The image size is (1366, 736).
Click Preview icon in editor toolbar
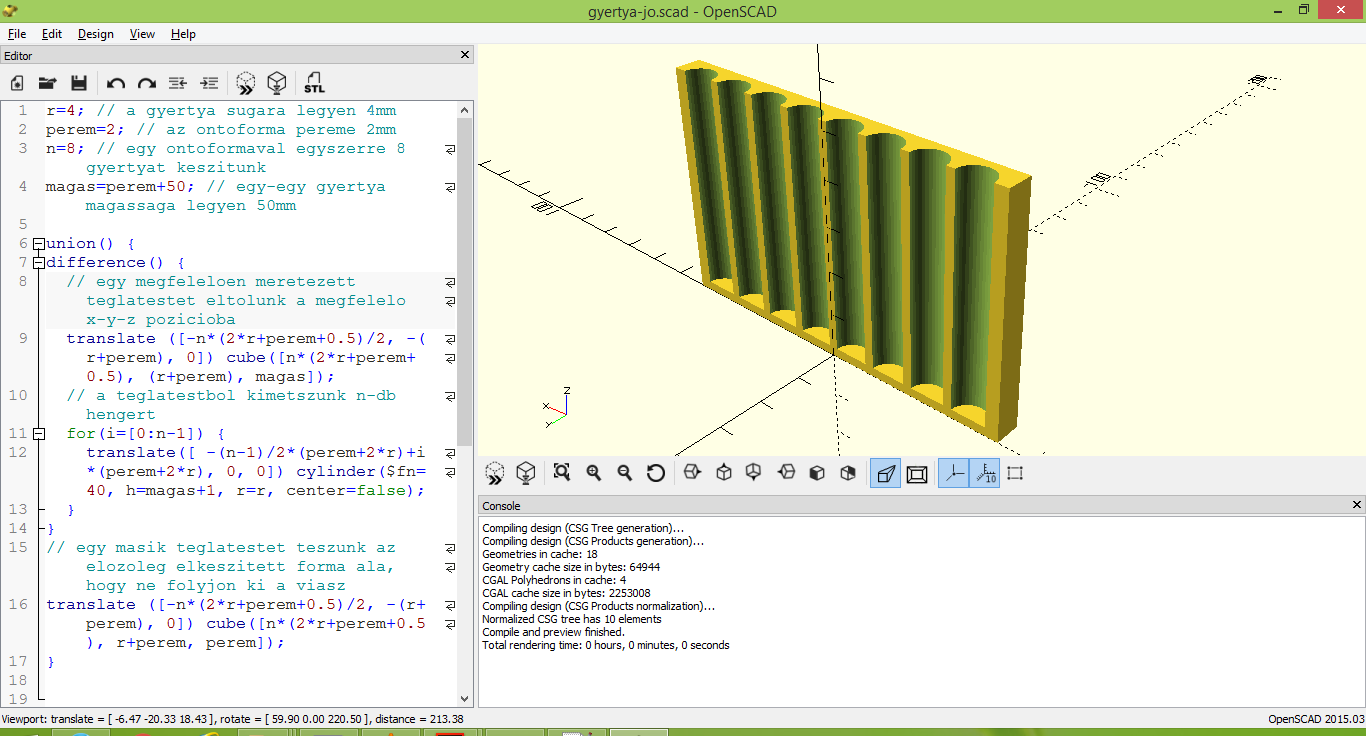click(246, 83)
